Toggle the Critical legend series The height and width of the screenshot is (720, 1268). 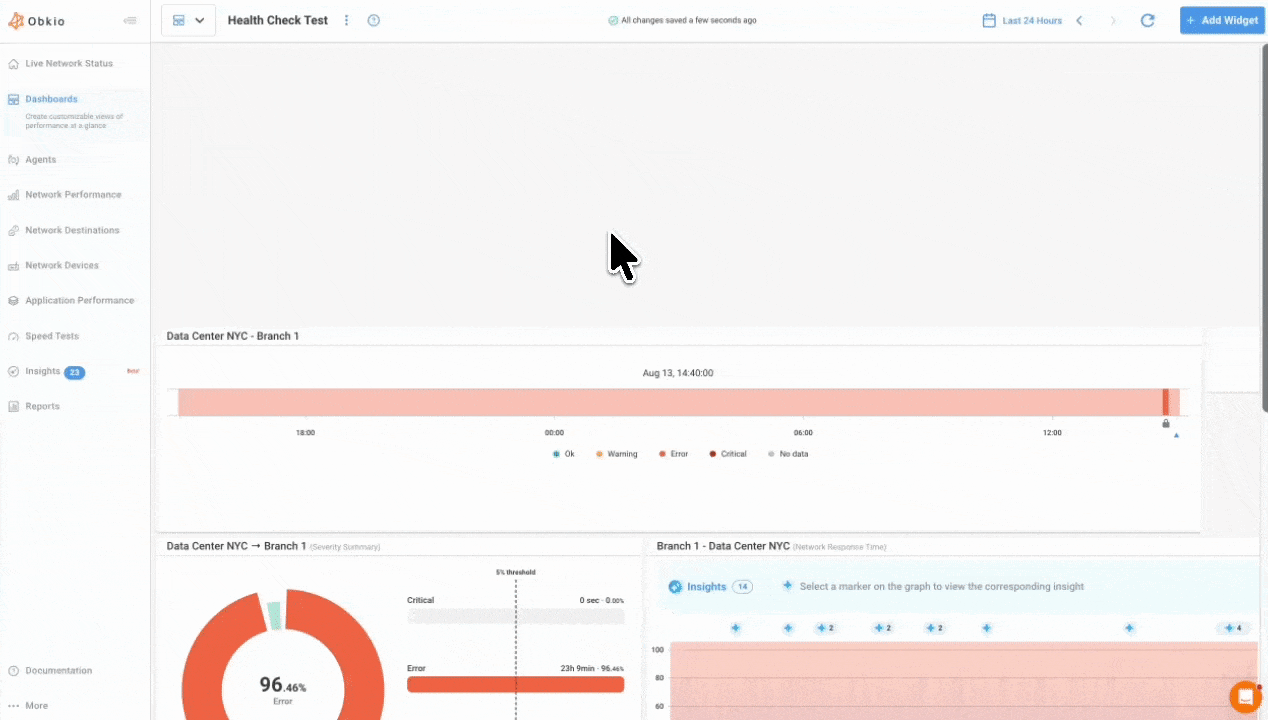coord(728,454)
